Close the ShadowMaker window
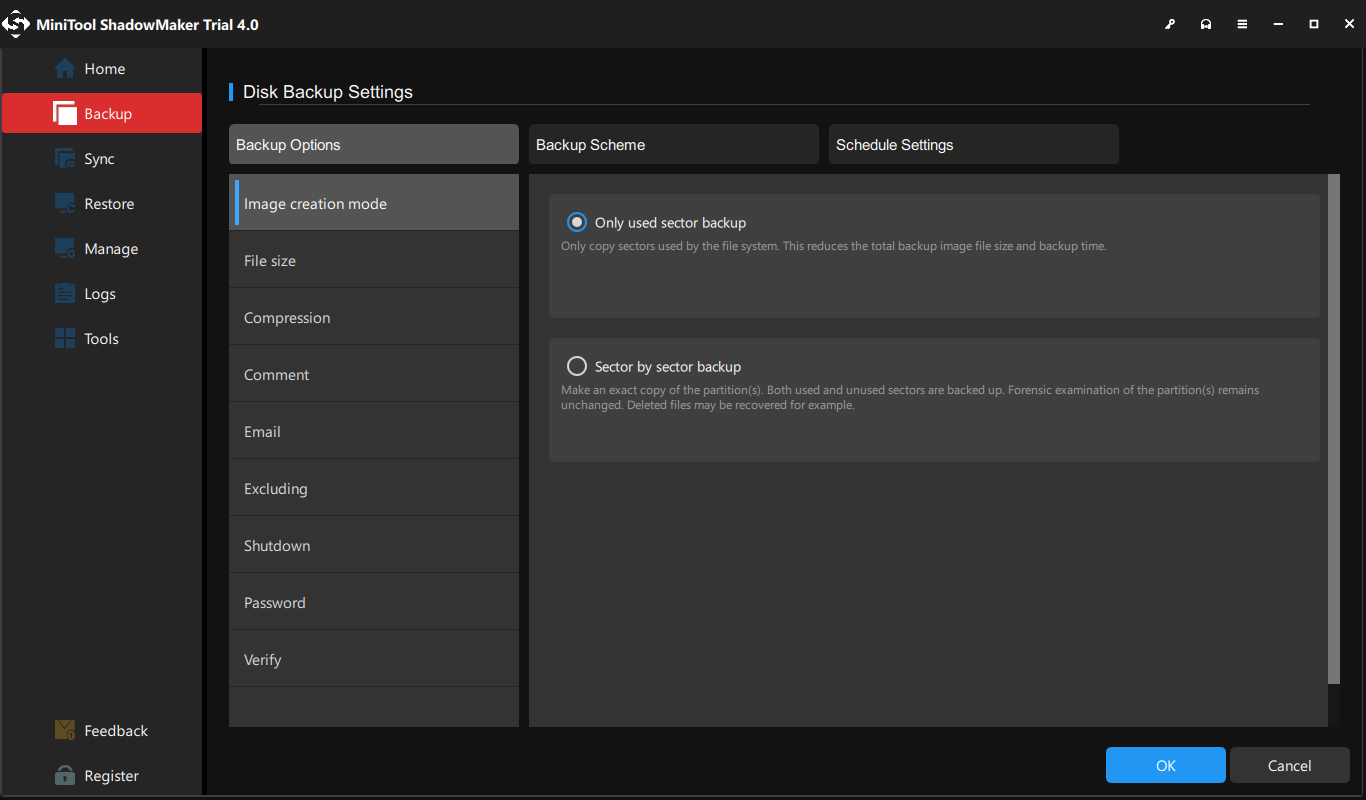Image resolution: width=1366 pixels, height=800 pixels. (x=1349, y=25)
